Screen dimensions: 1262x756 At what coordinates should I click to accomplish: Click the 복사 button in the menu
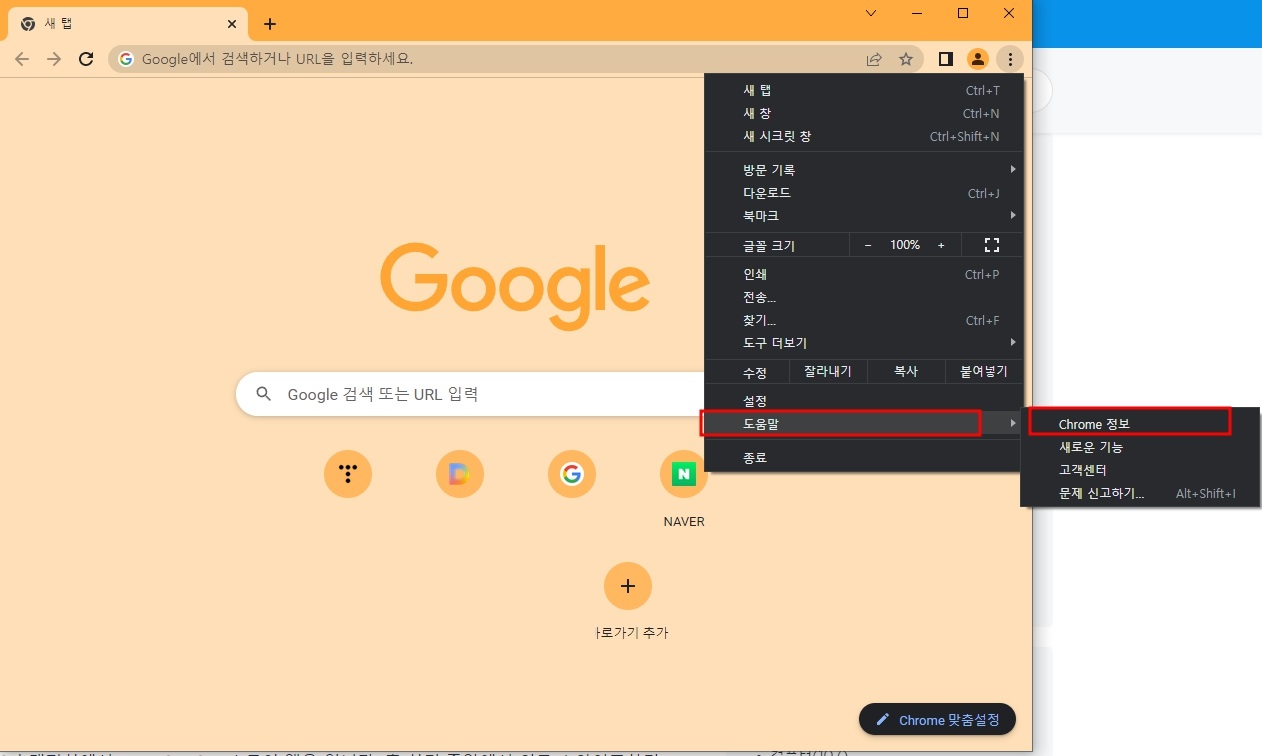point(904,370)
